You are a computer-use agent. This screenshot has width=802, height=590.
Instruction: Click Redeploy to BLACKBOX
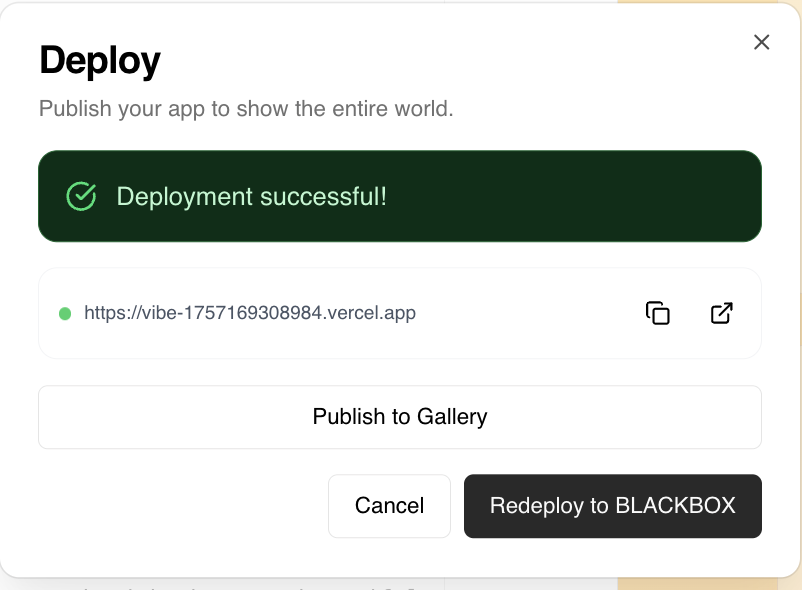613,506
